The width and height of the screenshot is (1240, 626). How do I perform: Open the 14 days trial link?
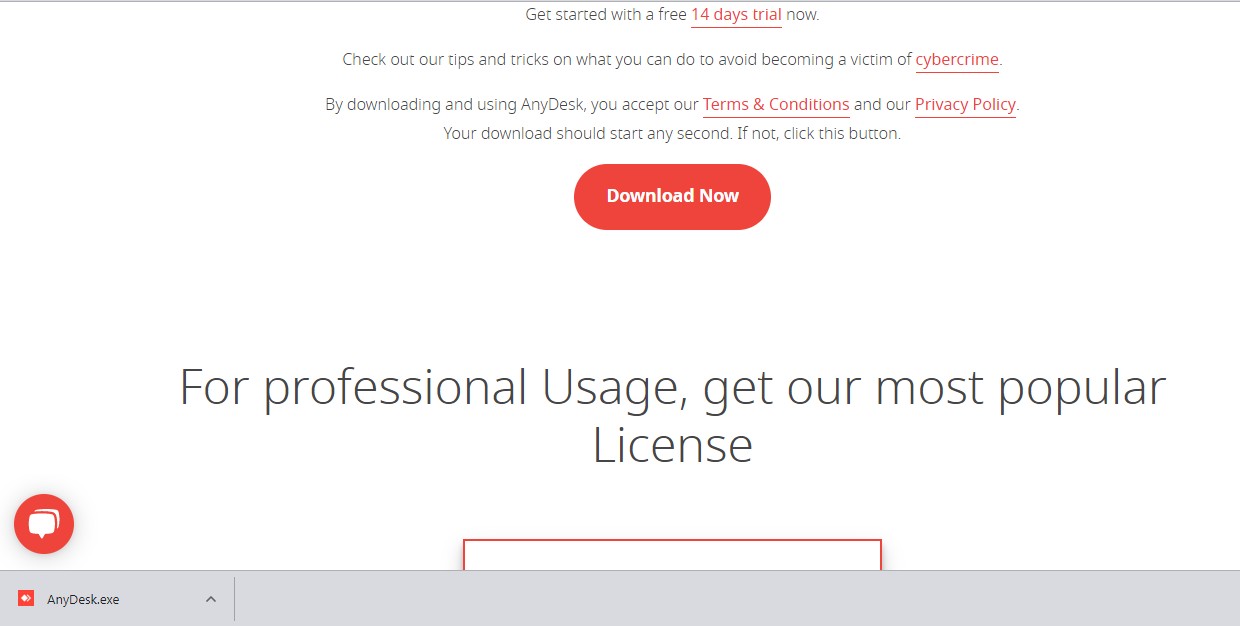736,15
